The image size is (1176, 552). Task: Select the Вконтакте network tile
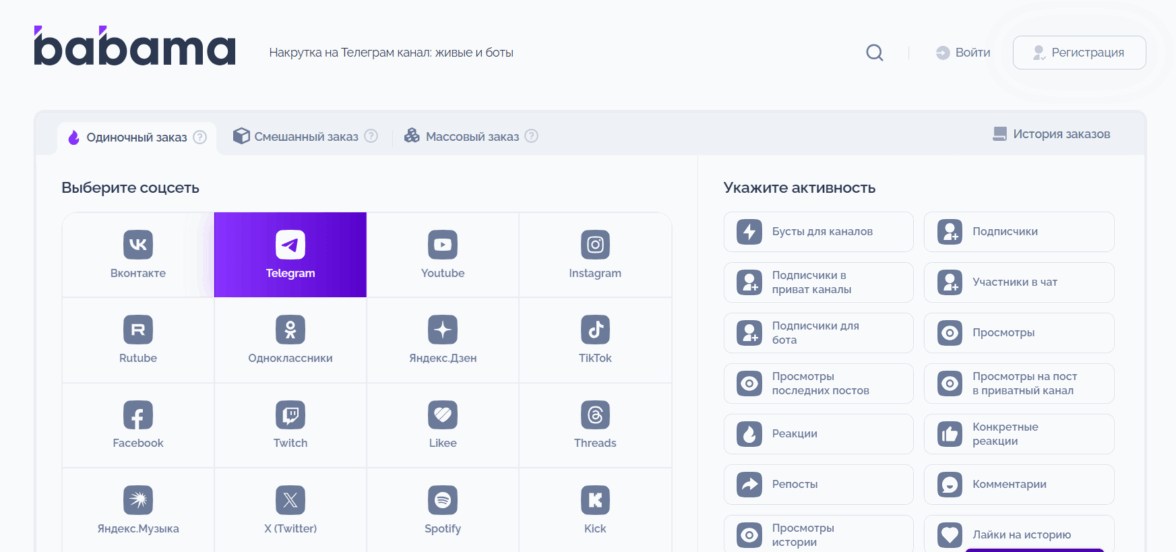pyautogui.click(x=138, y=255)
